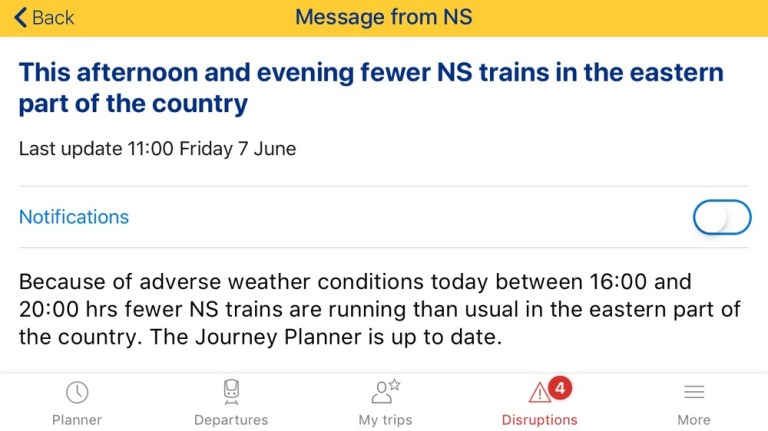
Task: Click the Last update timestamp line
Action: coord(157,149)
